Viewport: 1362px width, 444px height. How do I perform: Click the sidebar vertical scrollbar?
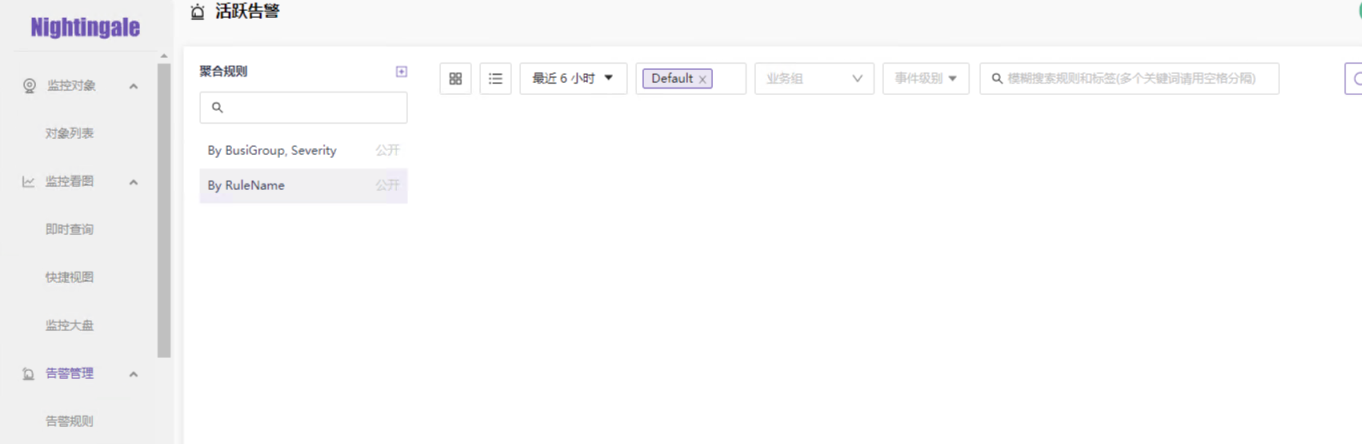164,210
